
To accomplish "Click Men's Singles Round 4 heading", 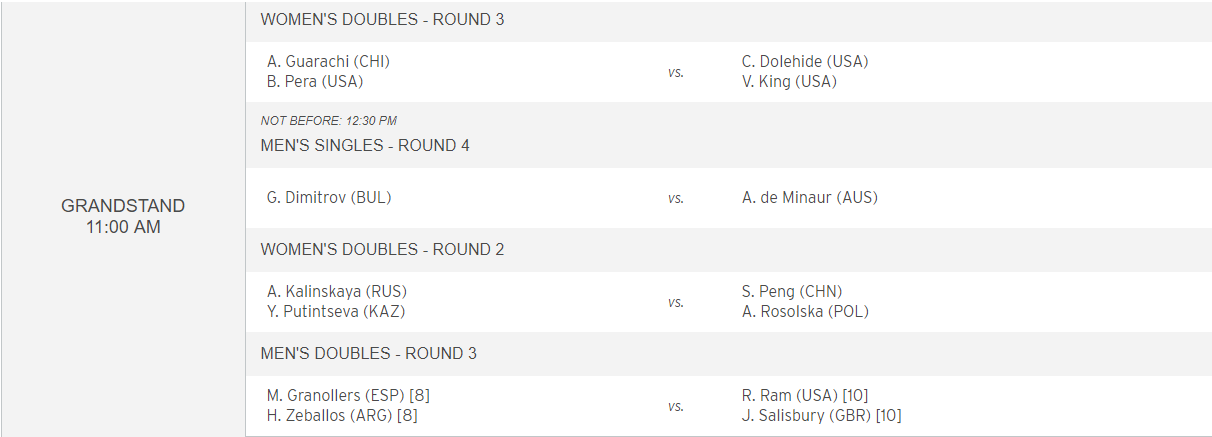I will [365, 146].
